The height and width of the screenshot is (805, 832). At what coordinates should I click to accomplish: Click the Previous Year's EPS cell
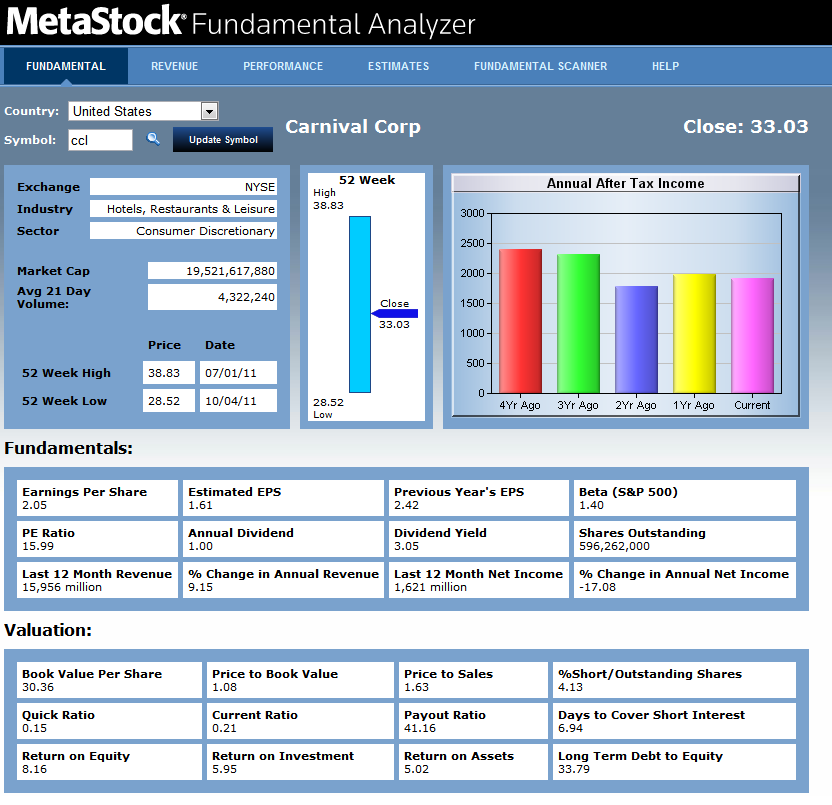point(479,498)
